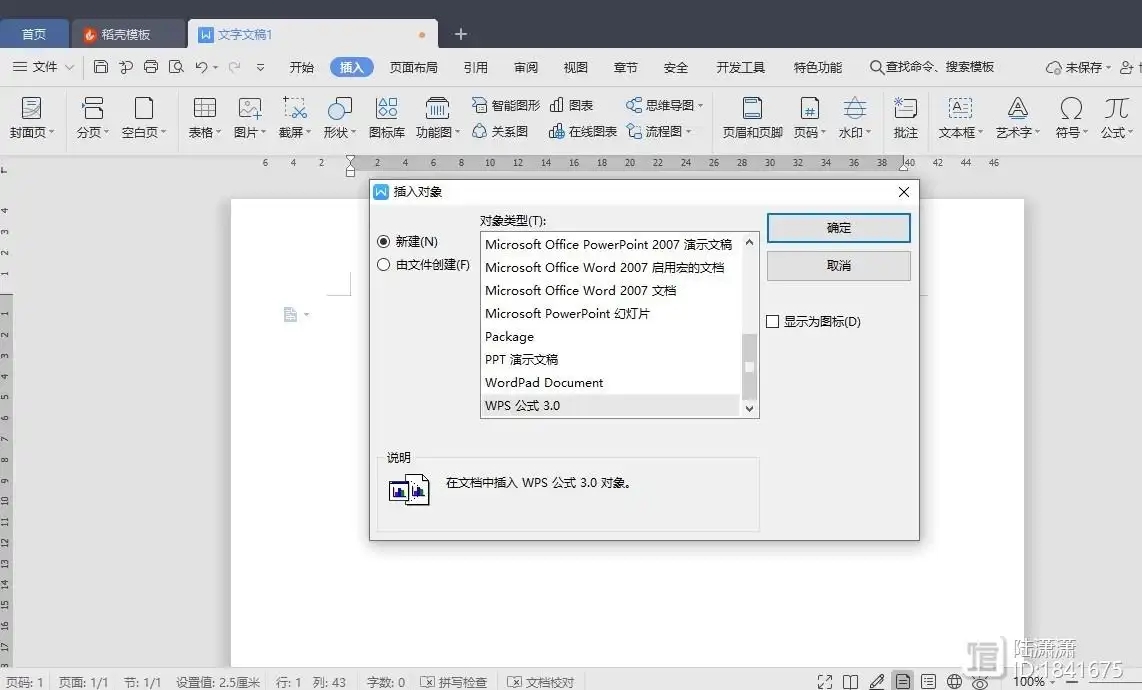Insert a blank page (空白页)
This screenshot has width=1142, height=690.
point(143,117)
